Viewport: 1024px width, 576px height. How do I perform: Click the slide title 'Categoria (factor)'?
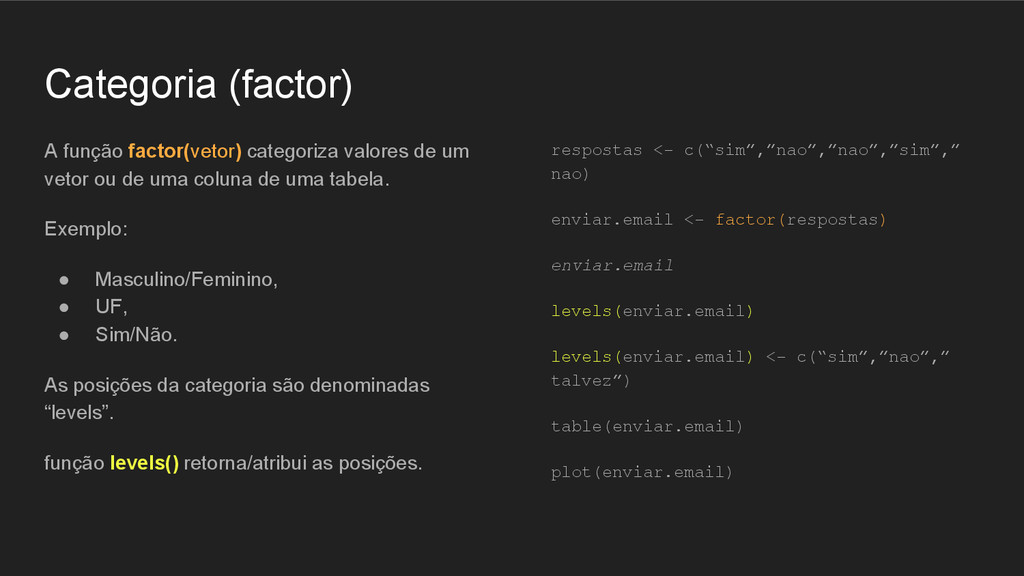[199, 85]
